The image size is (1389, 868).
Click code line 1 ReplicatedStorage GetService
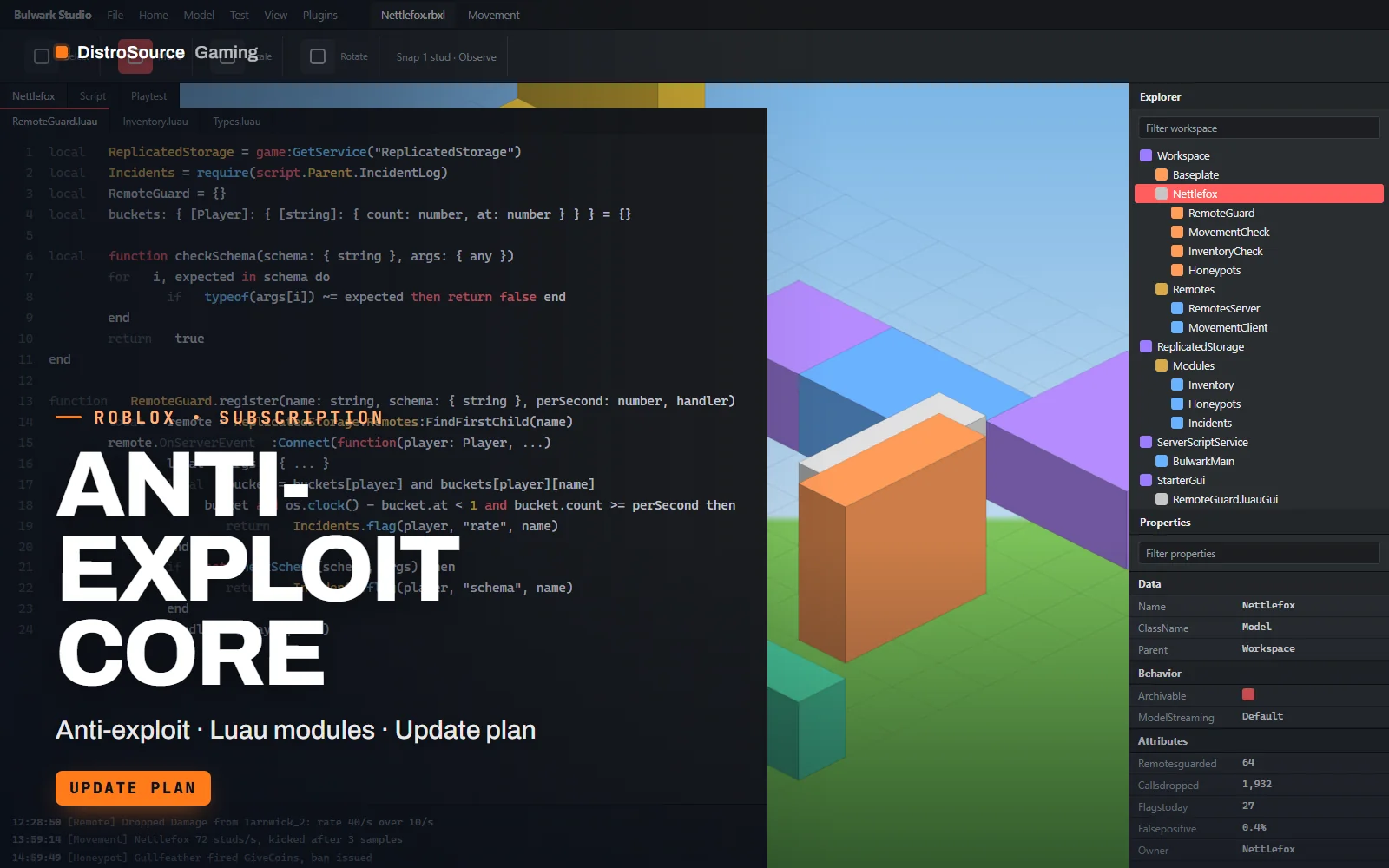pos(285,152)
